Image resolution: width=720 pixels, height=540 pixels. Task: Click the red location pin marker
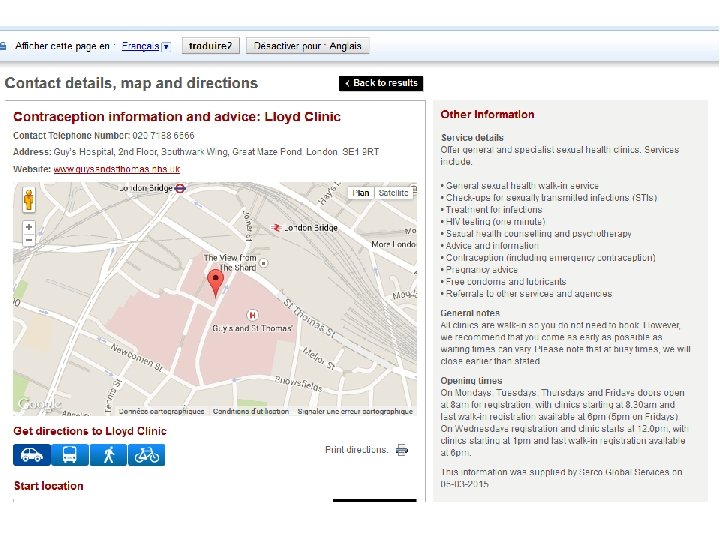coord(215,283)
